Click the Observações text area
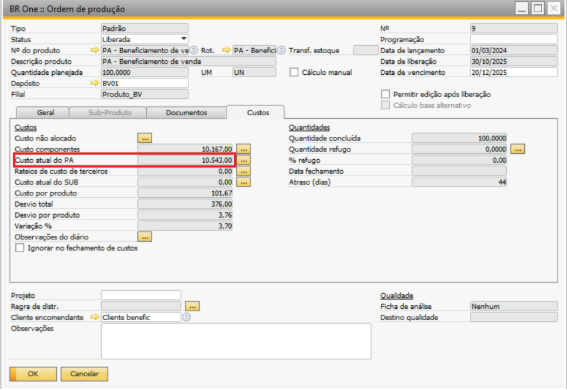Image resolution: width=567 pixels, height=390 pixels. click(x=236, y=341)
